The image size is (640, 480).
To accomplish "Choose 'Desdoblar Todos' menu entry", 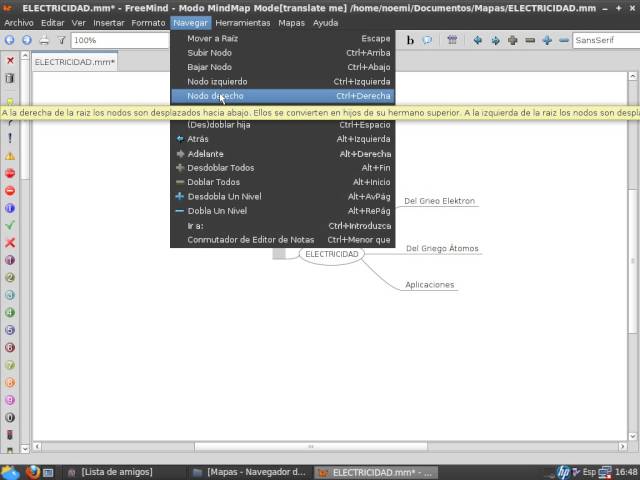I will pos(282,168).
